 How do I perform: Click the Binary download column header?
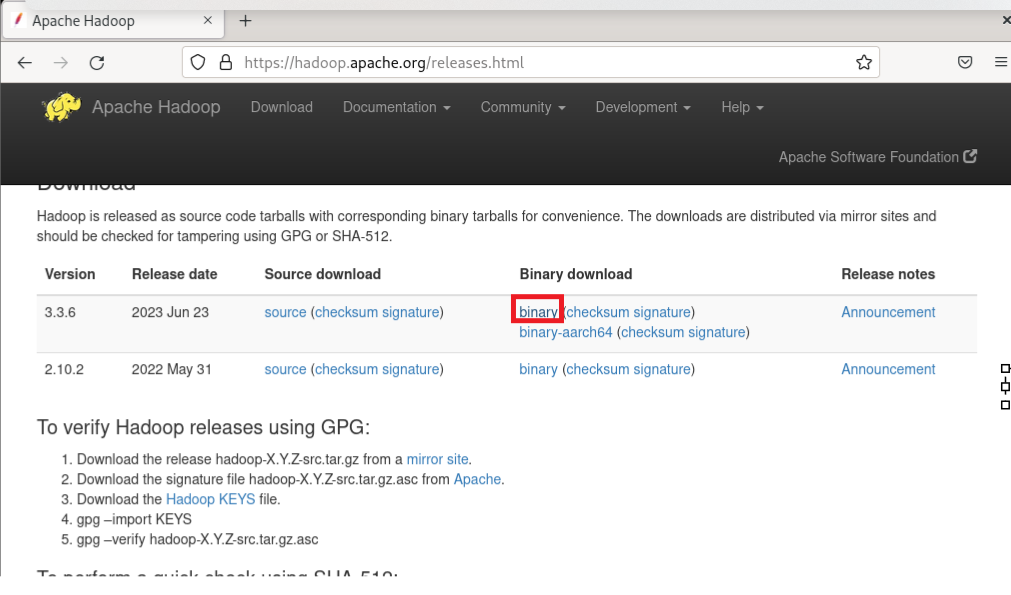(x=576, y=274)
